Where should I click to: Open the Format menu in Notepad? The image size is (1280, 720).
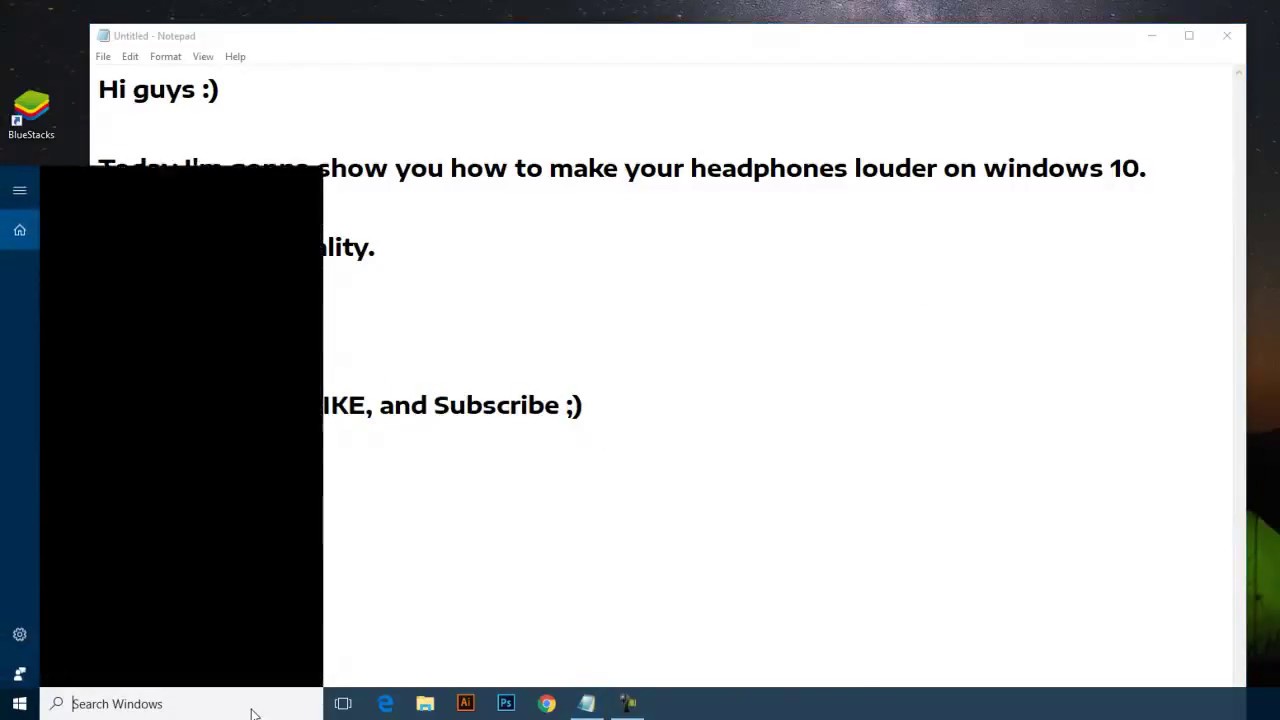[166, 57]
